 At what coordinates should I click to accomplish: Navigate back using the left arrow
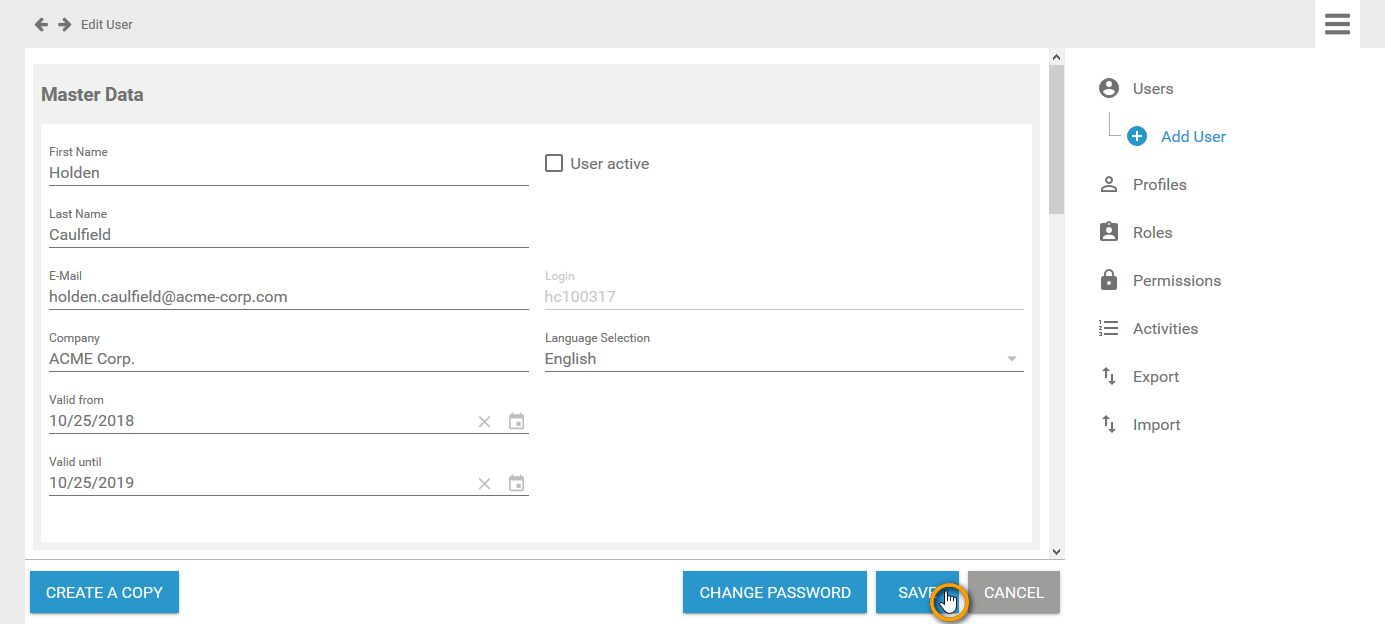click(x=41, y=24)
